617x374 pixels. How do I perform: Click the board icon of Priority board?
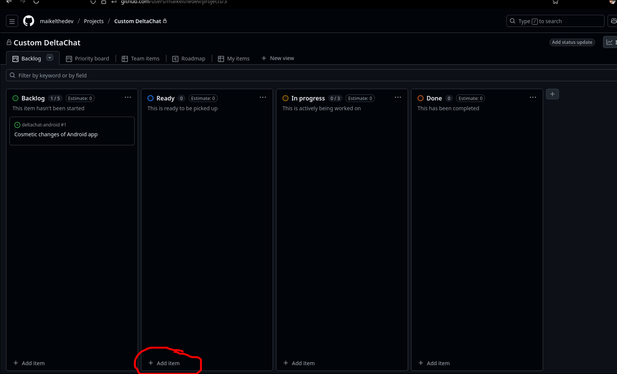point(69,59)
